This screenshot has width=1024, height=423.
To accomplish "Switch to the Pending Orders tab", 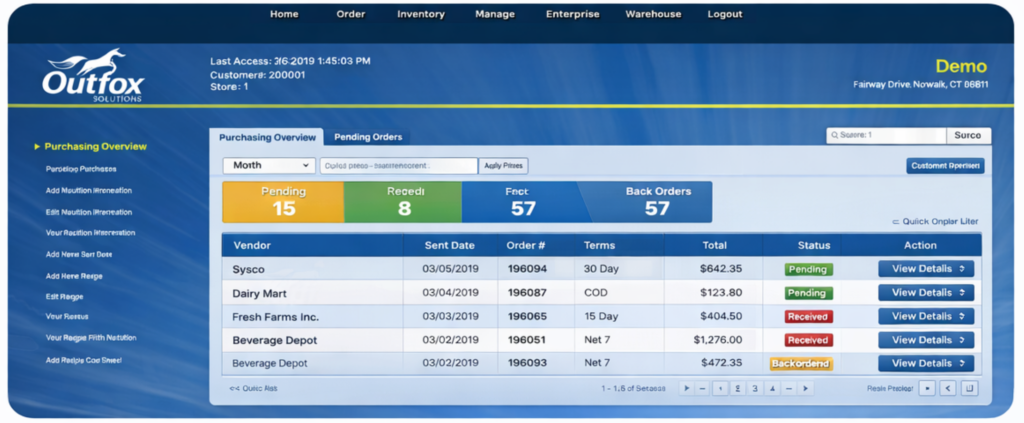I will [366, 137].
